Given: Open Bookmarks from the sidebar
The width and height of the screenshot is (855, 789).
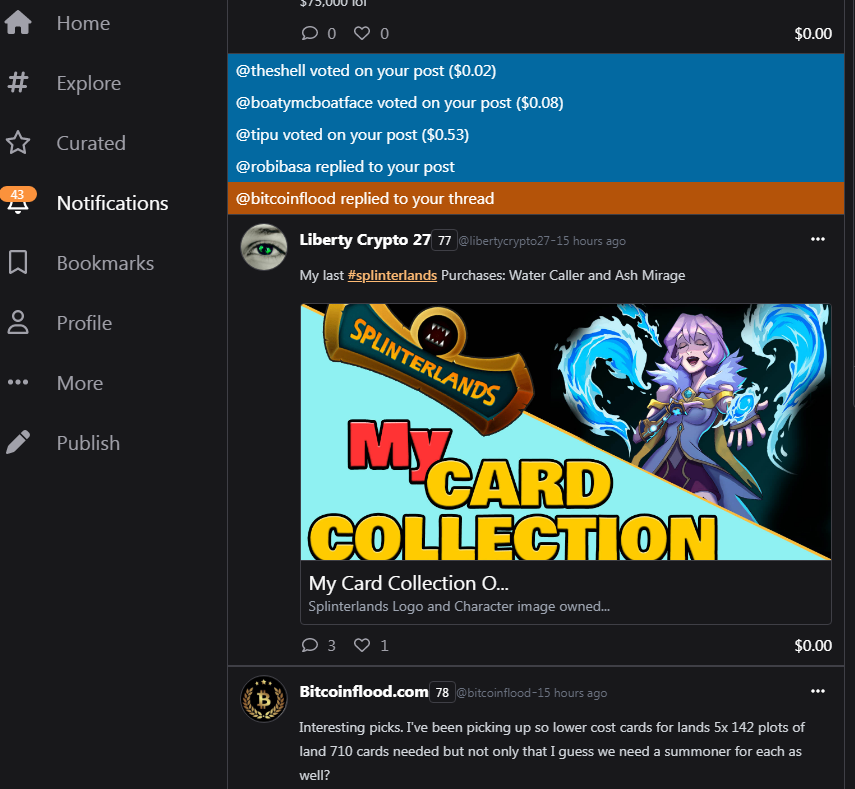Looking at the screenshot, I should pyautogui.click(x=105, y=263).
